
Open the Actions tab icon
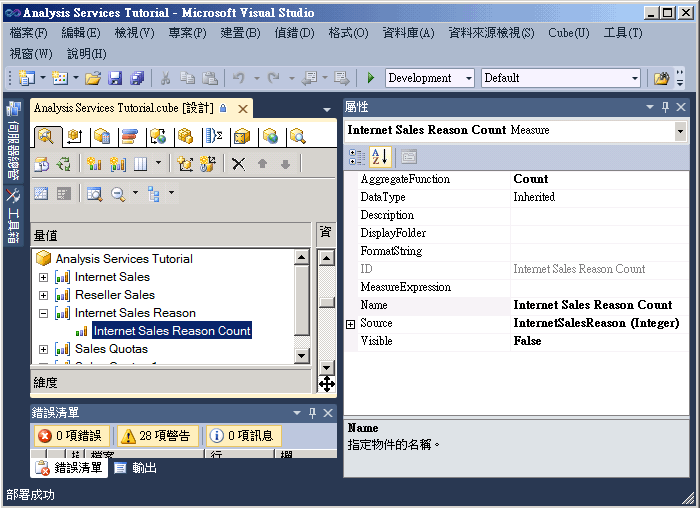(158, 136)
